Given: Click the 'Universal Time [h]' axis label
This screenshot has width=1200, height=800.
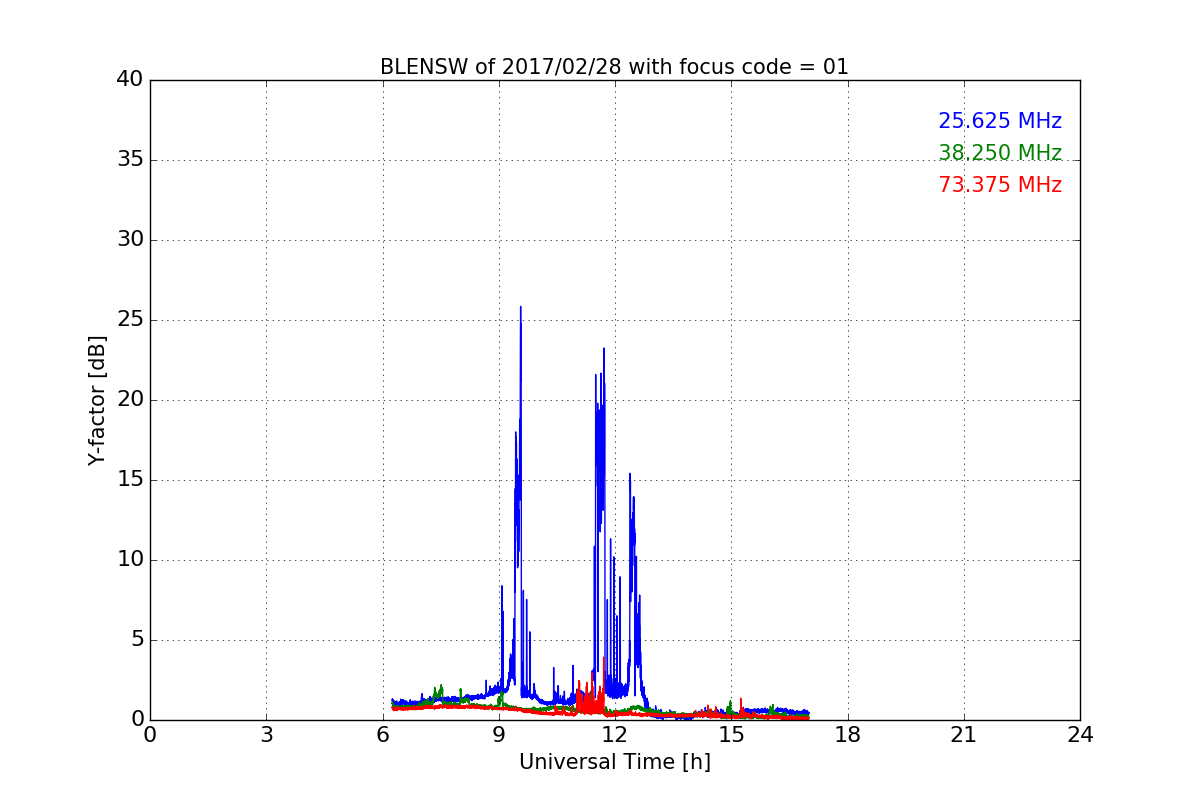Looking at the screenshot, I should pos(614,762).
